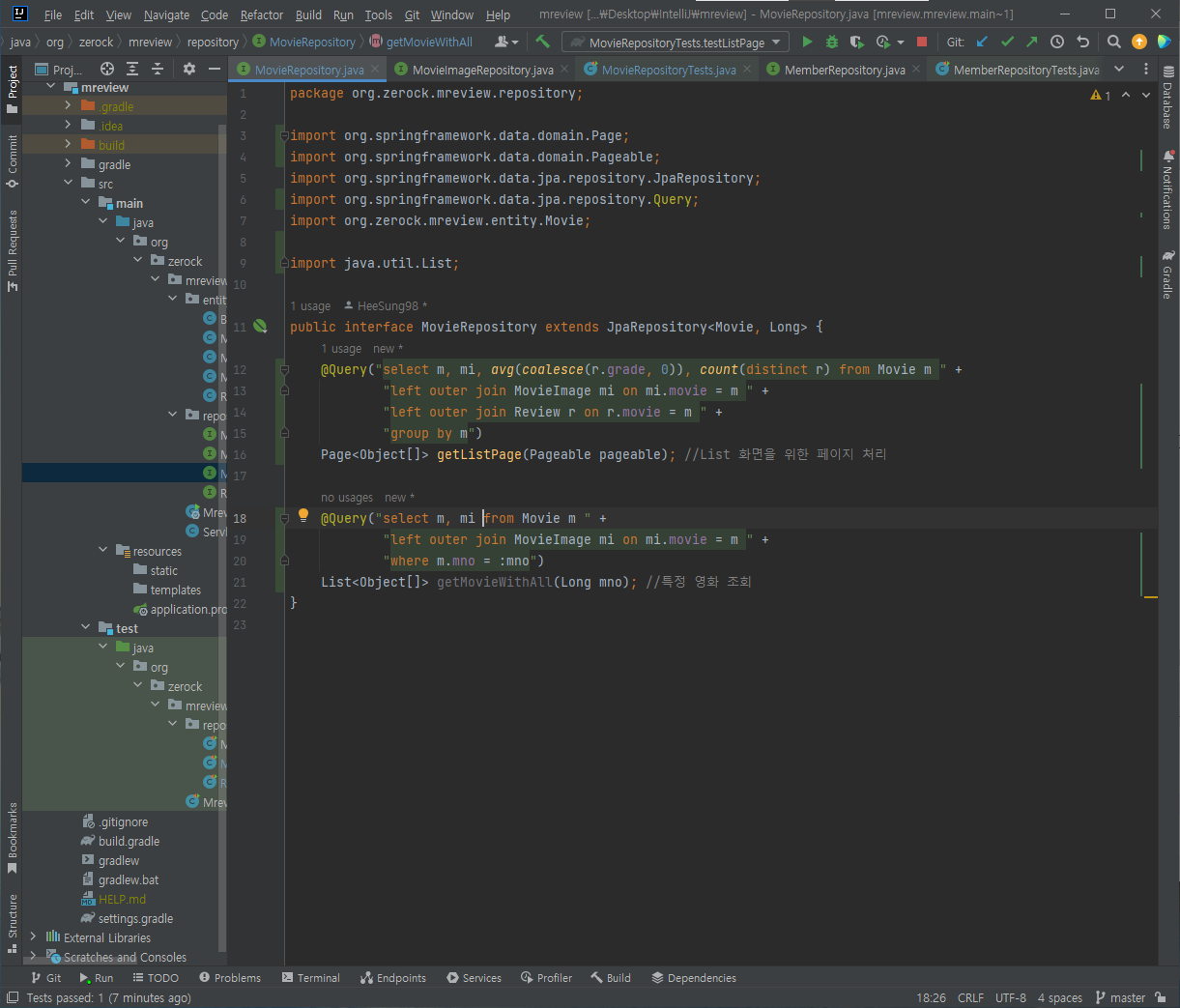This screenshot has height=1008, width=1180.
Task: Open the Endpoints tool window
Action: [x=392, y=978]
